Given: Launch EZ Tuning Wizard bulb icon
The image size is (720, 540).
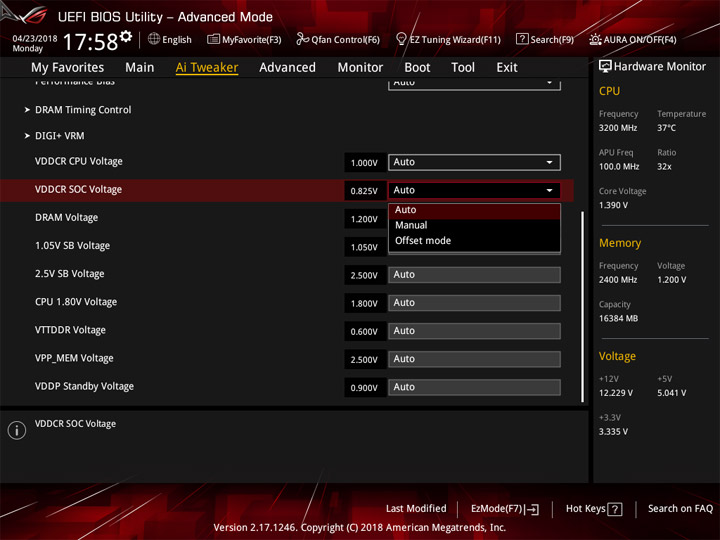Looking at the screenshot, I should (x=401, y=39).
